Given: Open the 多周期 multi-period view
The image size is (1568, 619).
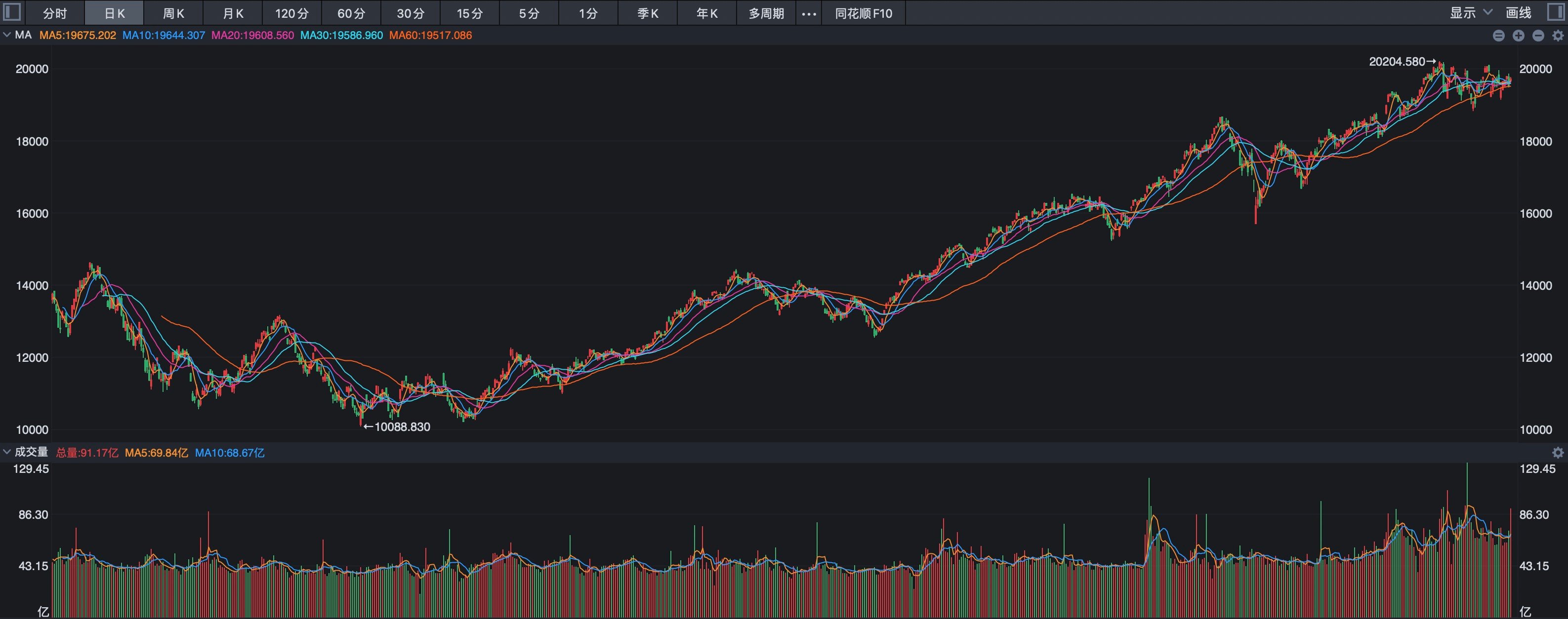Looking at the screenshot, I should [x=766, y=13].
